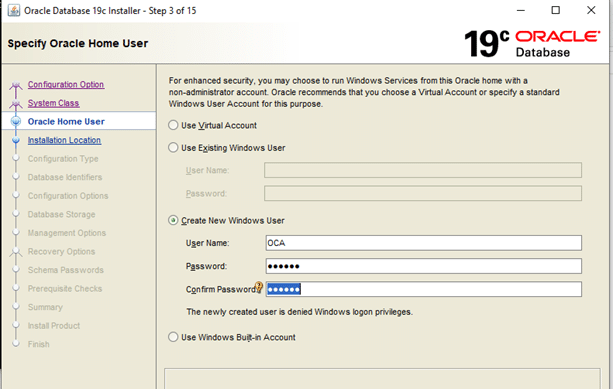
Task: Click the Configuration Option step marker icon
Action: click(x=16, y=86)
